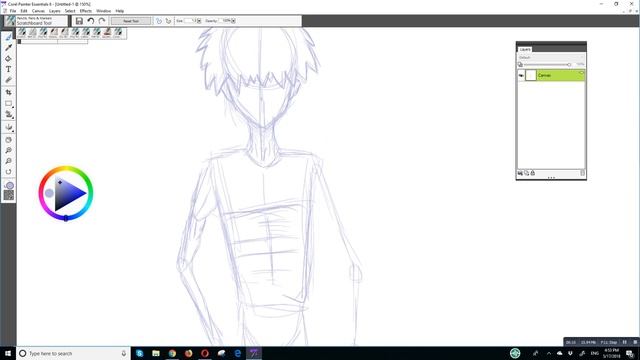
Task: Click the Reset Tool button
Action: click(x=131, y=21)
